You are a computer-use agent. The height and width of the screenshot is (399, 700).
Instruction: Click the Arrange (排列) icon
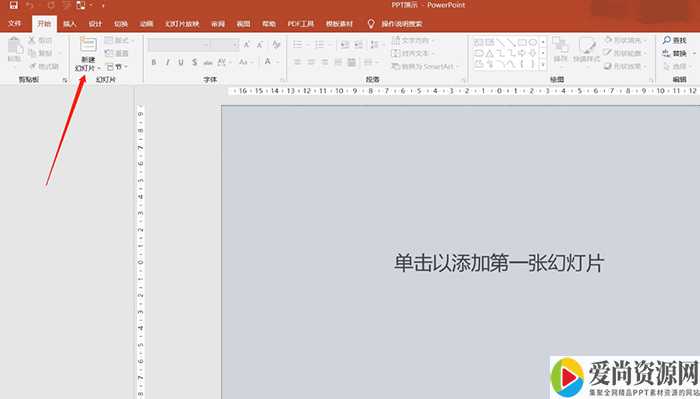pyautogui.click(x=560, y=45)
